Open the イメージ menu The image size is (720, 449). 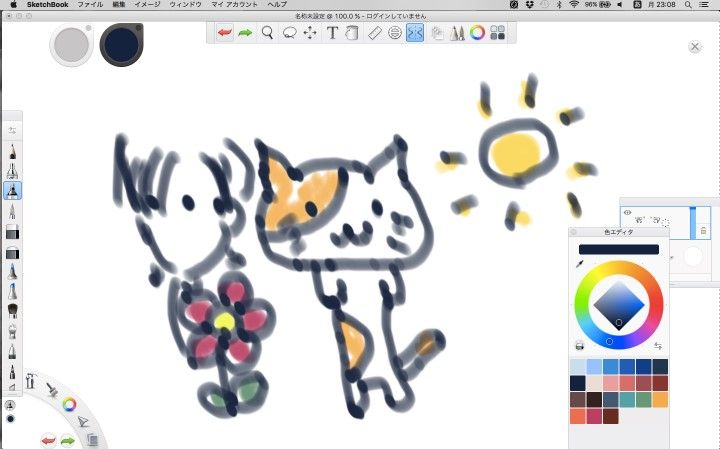point(147,5)
